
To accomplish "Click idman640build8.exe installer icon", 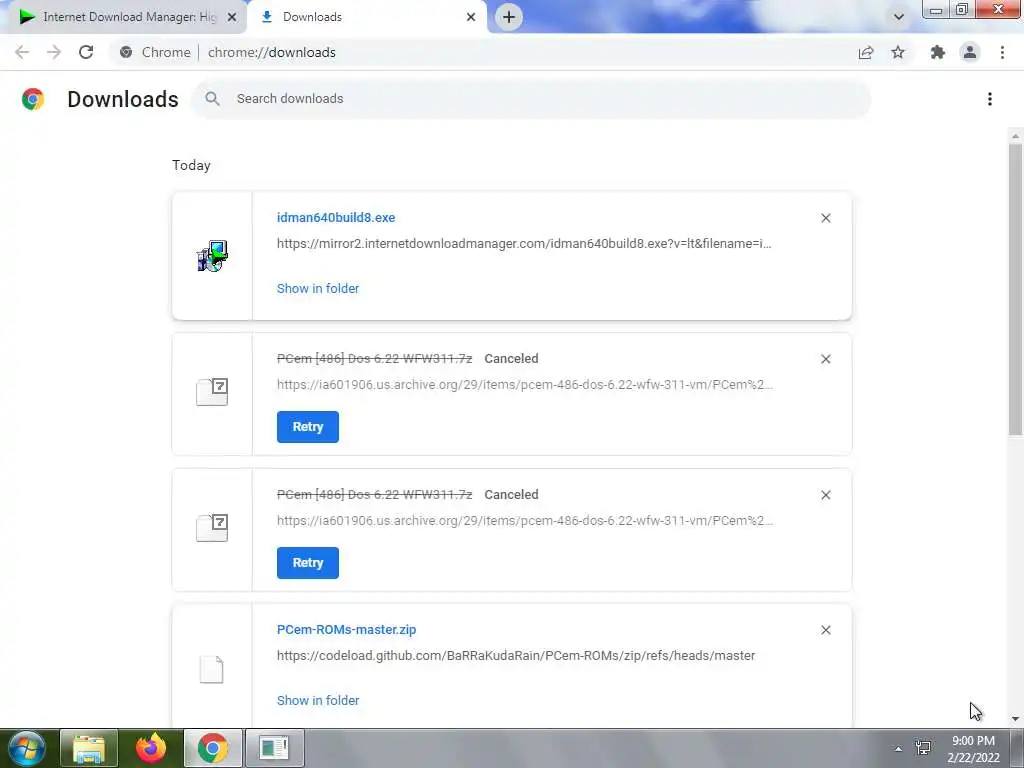I will 212,256.
